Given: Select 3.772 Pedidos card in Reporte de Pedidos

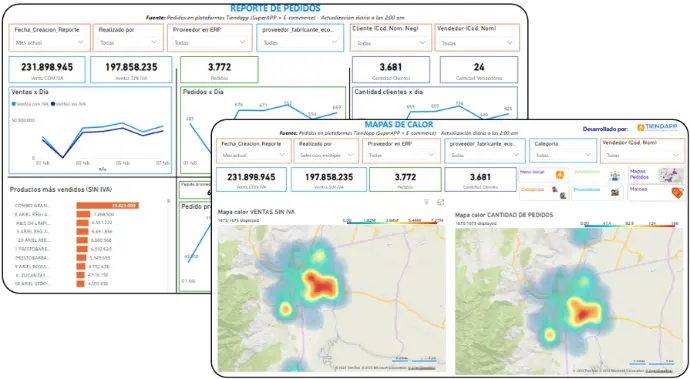Looking at the screenshot, I should (219, 70).
